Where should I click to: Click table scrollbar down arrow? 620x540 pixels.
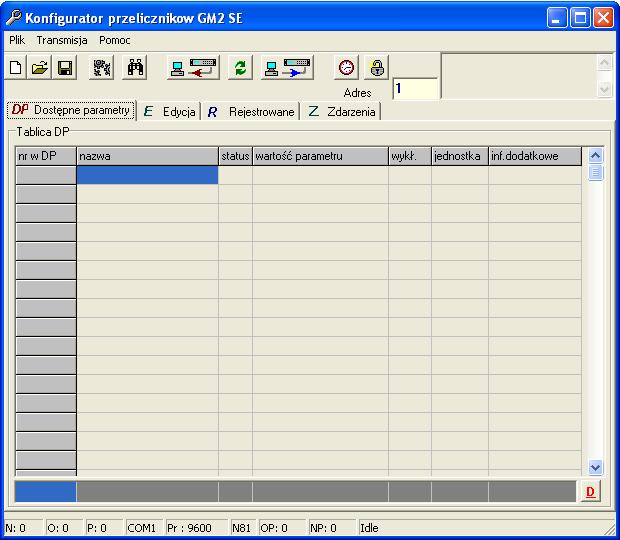[x=595, y=468]
